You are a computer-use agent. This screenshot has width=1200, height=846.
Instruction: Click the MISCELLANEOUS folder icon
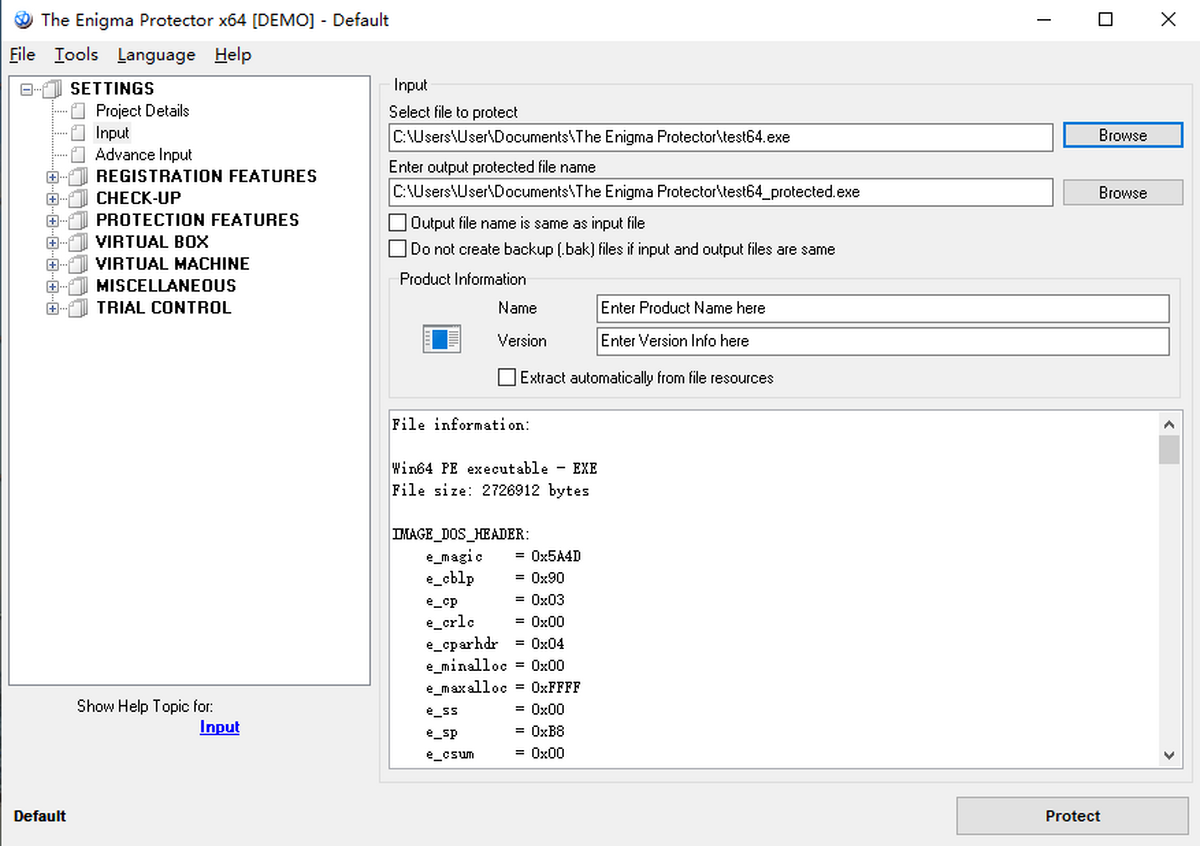[78, 287]
